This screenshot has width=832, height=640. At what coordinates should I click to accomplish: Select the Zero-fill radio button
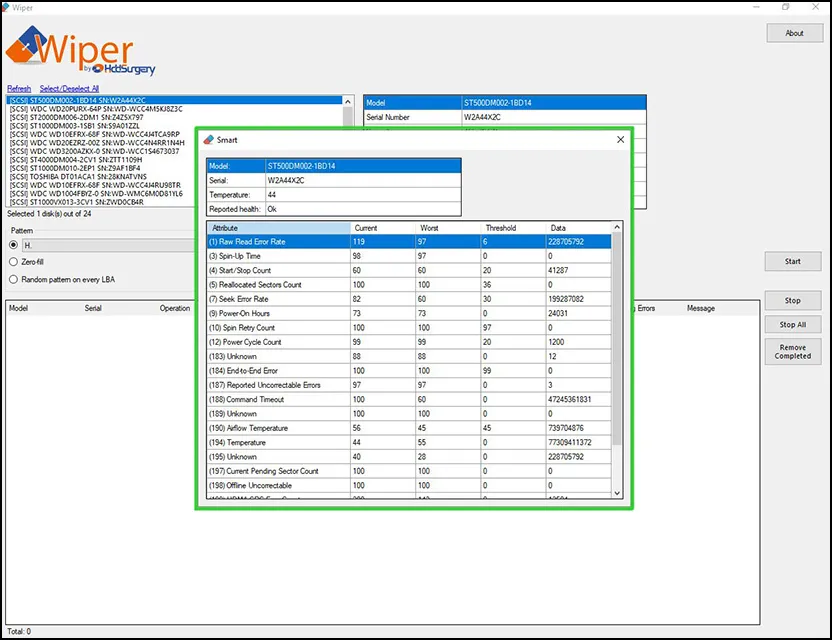pos(14,262)
